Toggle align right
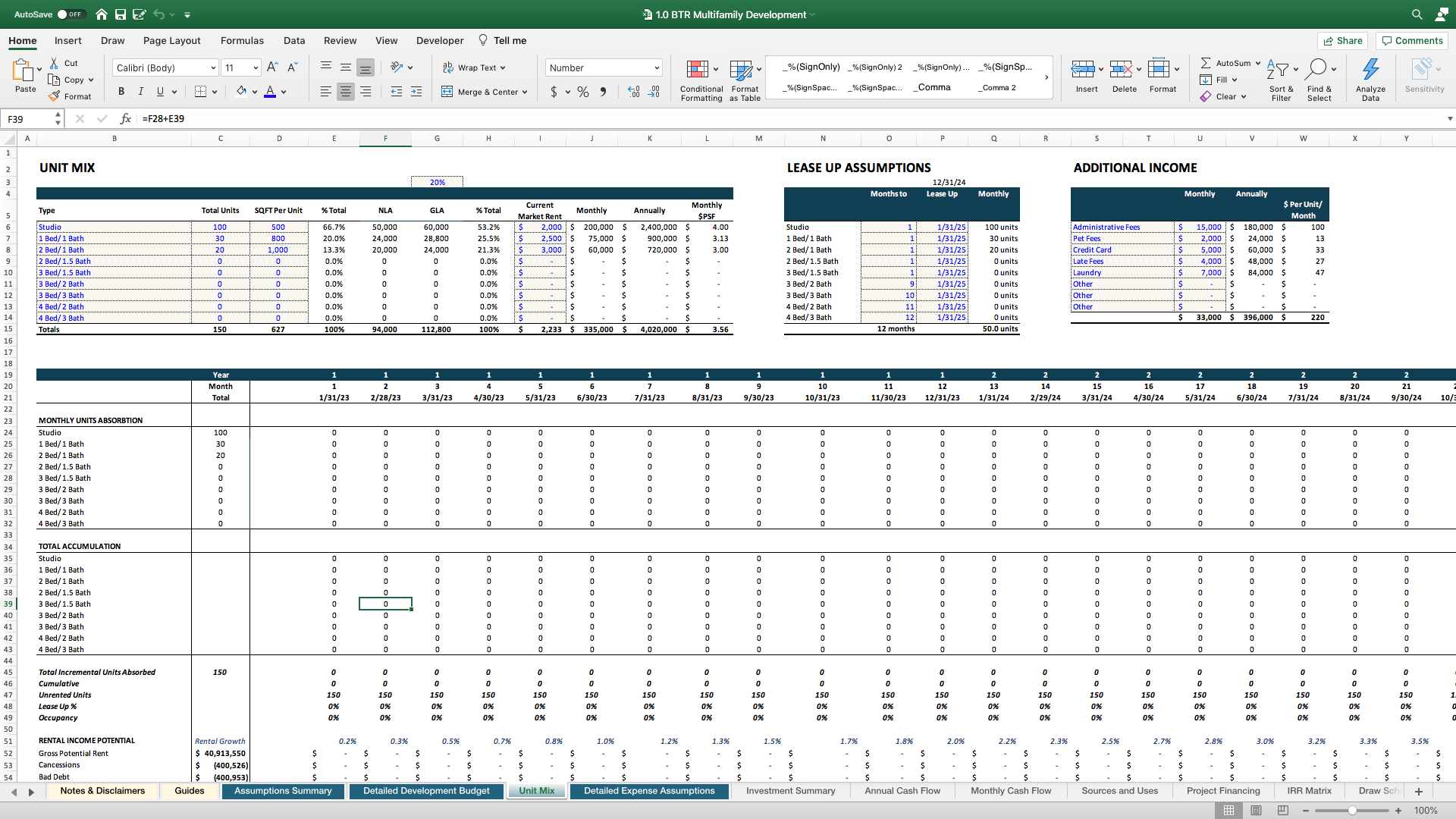 [x=366, y=92]
